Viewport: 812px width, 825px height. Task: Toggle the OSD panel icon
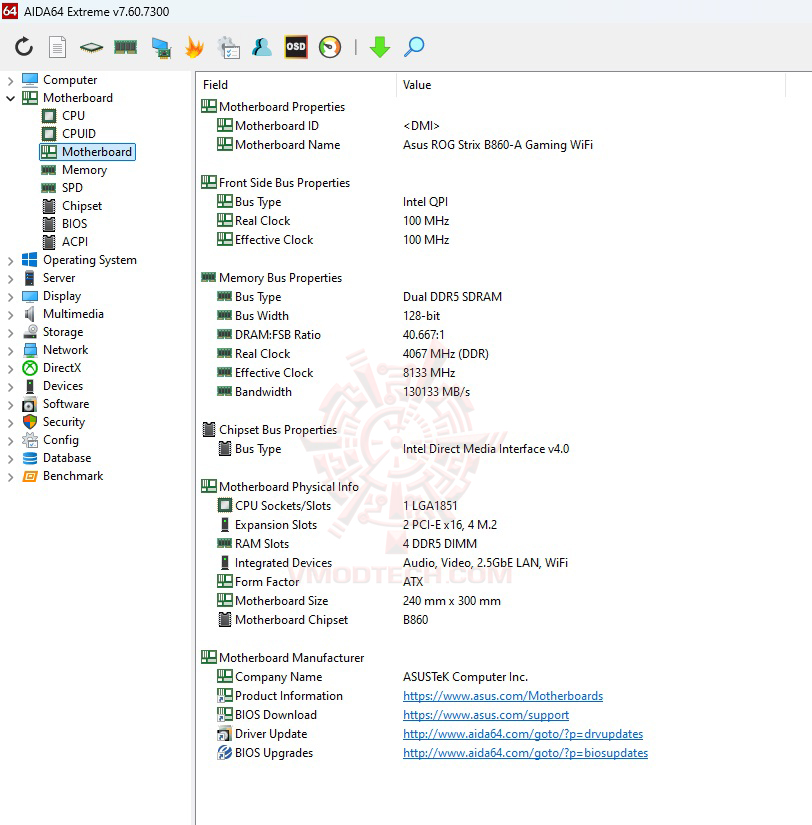click(x=296, y=47)
